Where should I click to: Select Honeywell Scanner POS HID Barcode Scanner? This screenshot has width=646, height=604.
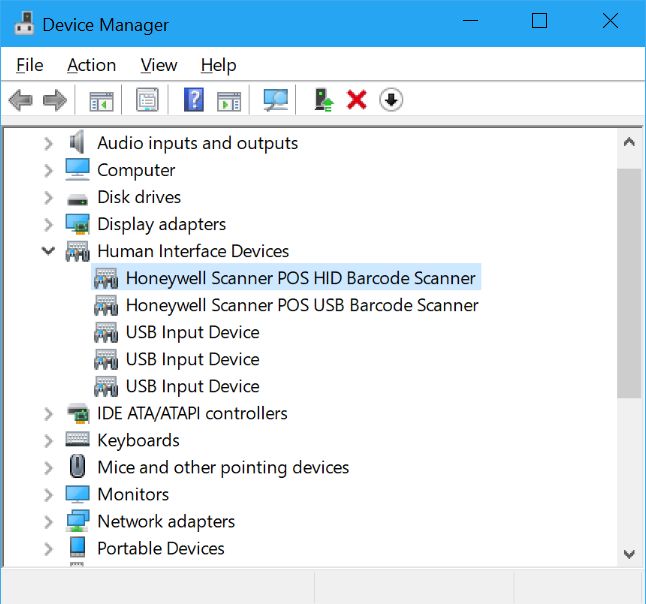click(301, 278)
